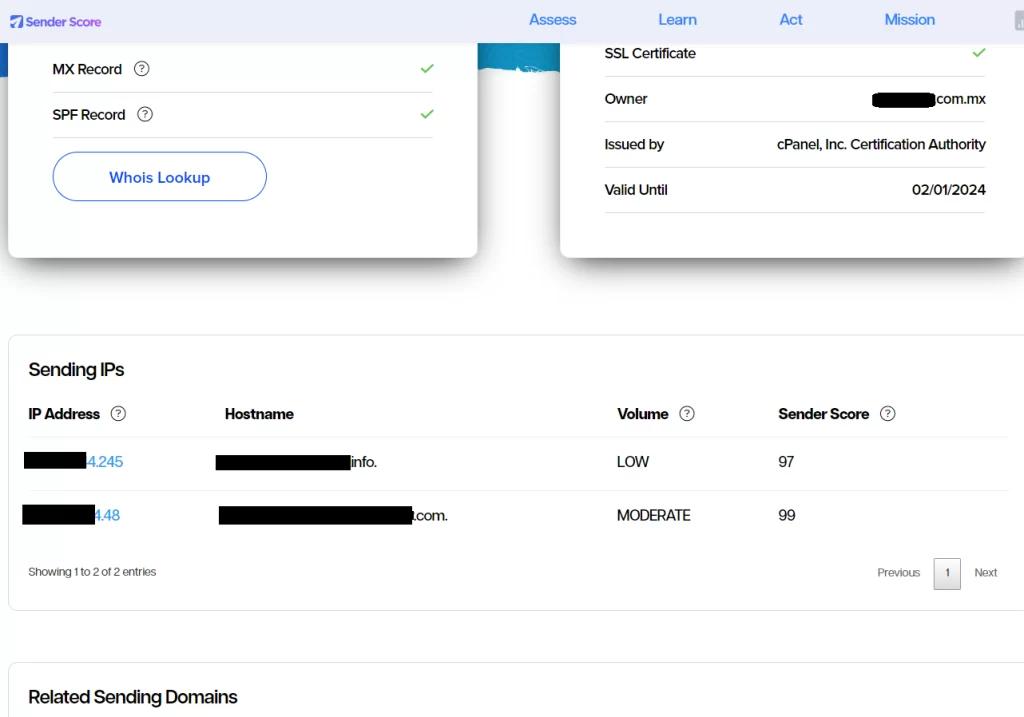Click the Valid Until label
This screenshot has height=717, width=1024.
pos(636,190)
